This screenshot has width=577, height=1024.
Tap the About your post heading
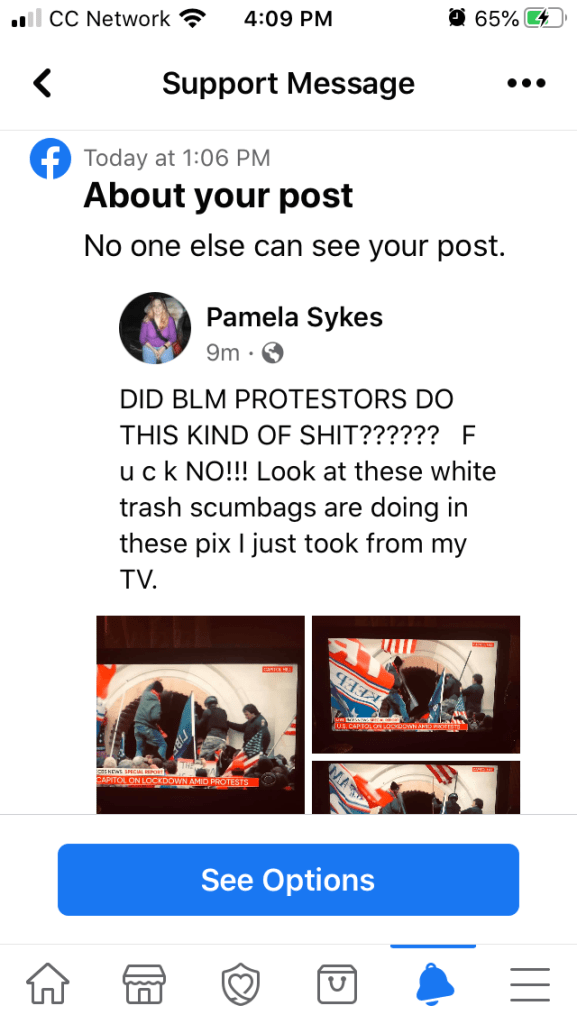[218, 195]
